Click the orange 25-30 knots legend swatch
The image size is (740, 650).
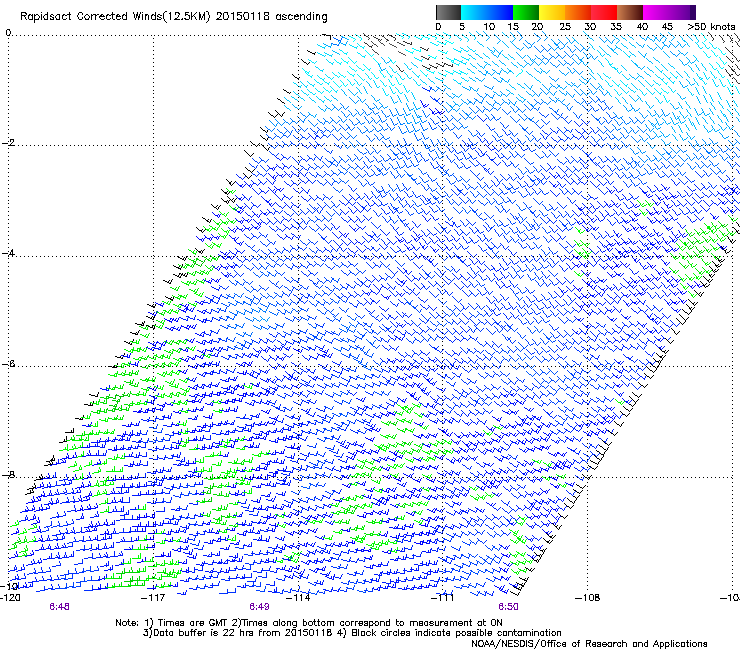point(578,12)
